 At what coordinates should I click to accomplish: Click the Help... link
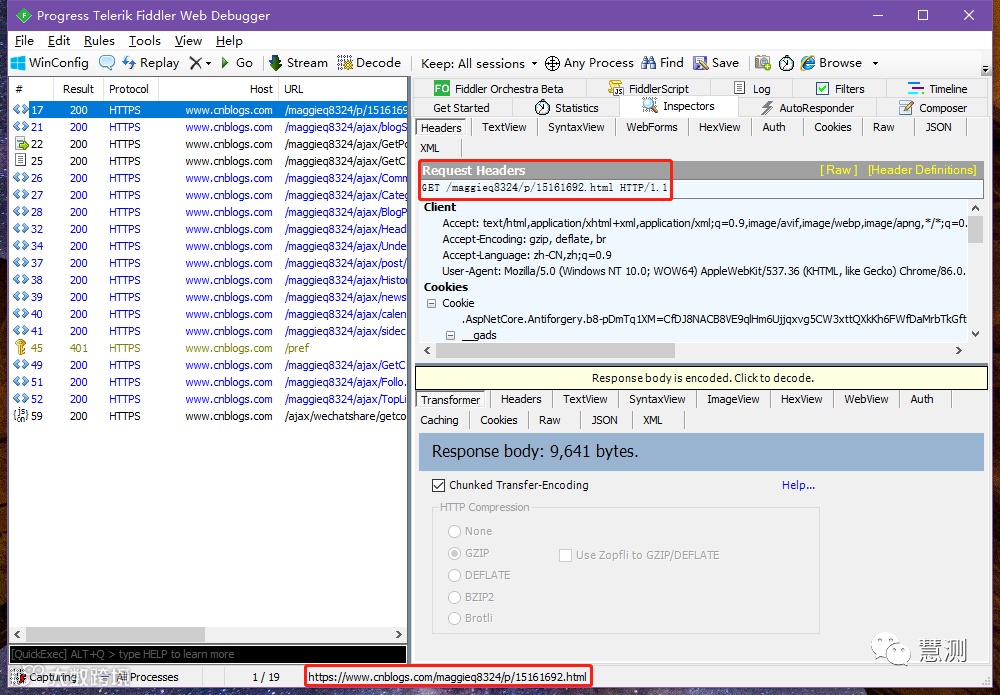click(x=798, y=485)
